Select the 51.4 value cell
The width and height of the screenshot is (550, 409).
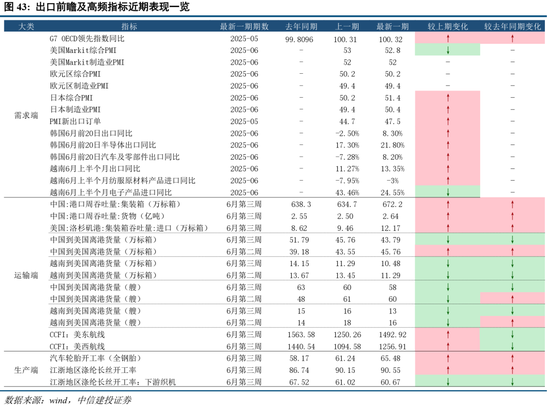tap(393, 98)
